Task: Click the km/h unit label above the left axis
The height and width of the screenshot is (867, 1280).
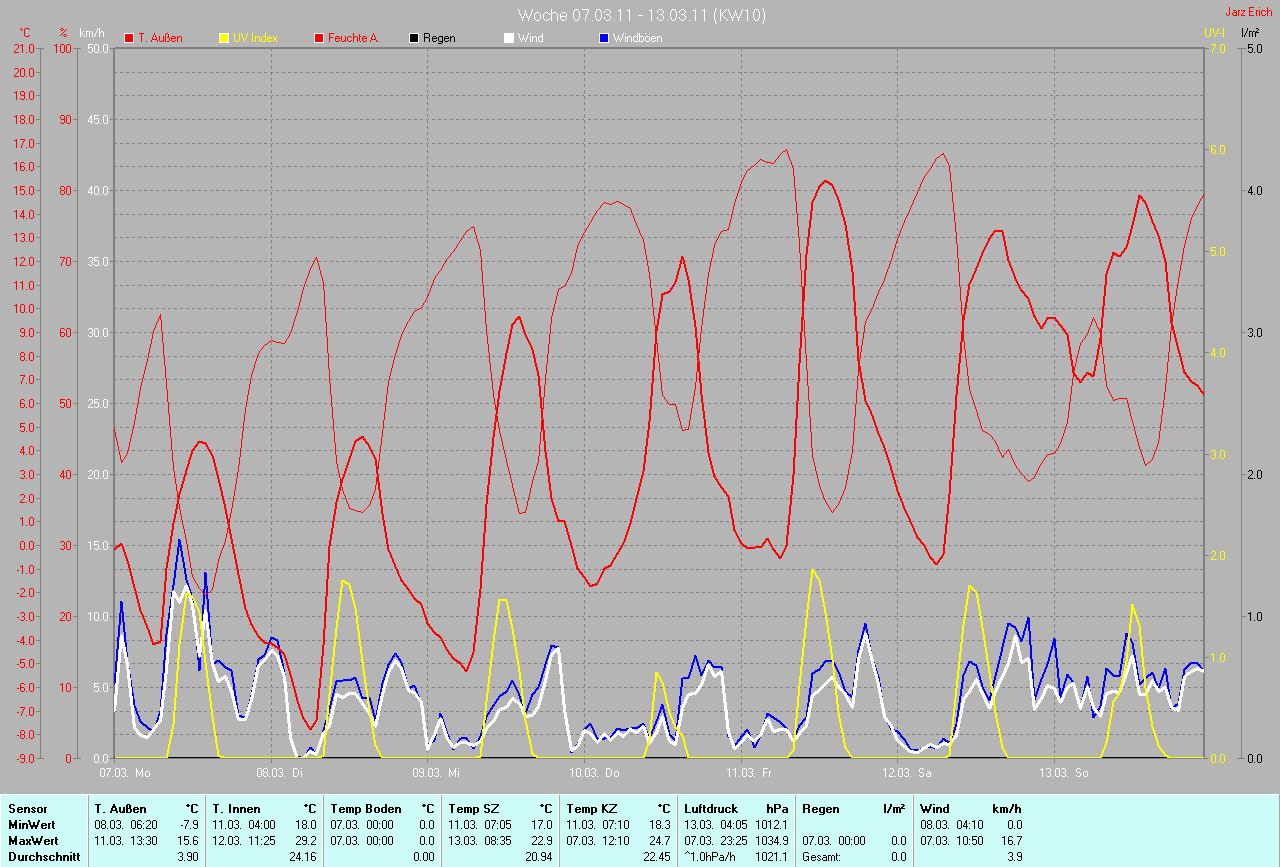Action: click(x=91, y=33)
